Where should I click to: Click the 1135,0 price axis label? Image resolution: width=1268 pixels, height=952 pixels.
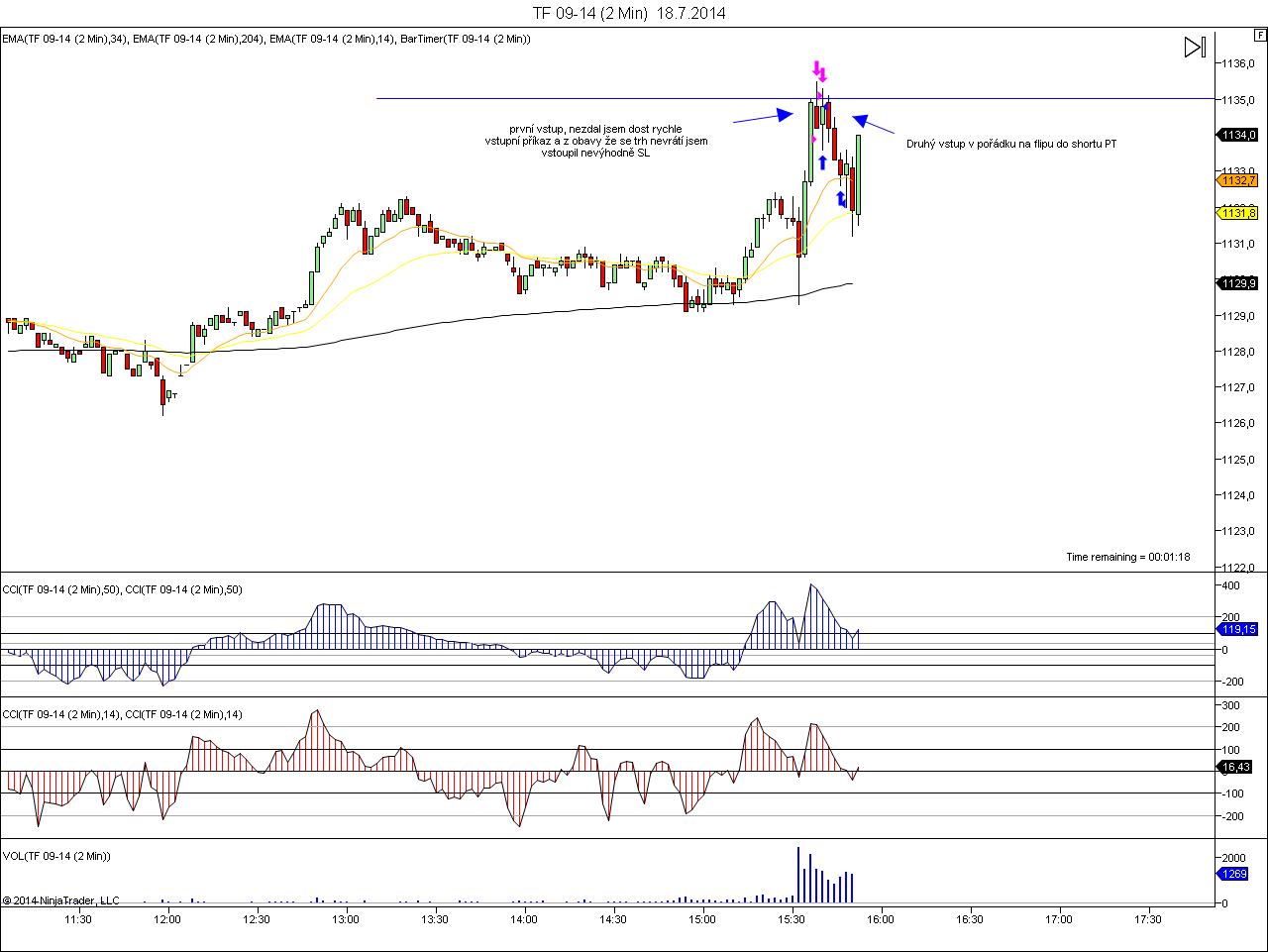click(1238, 100)
